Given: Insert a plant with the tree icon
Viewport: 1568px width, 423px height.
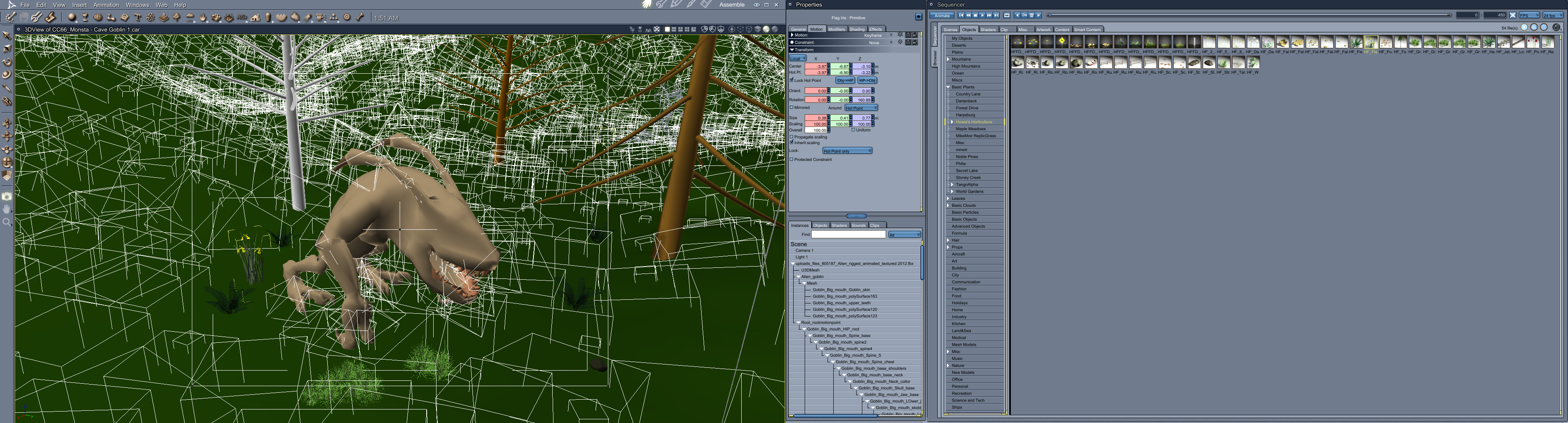Looking at the screenshot, I should pos(177,18).
